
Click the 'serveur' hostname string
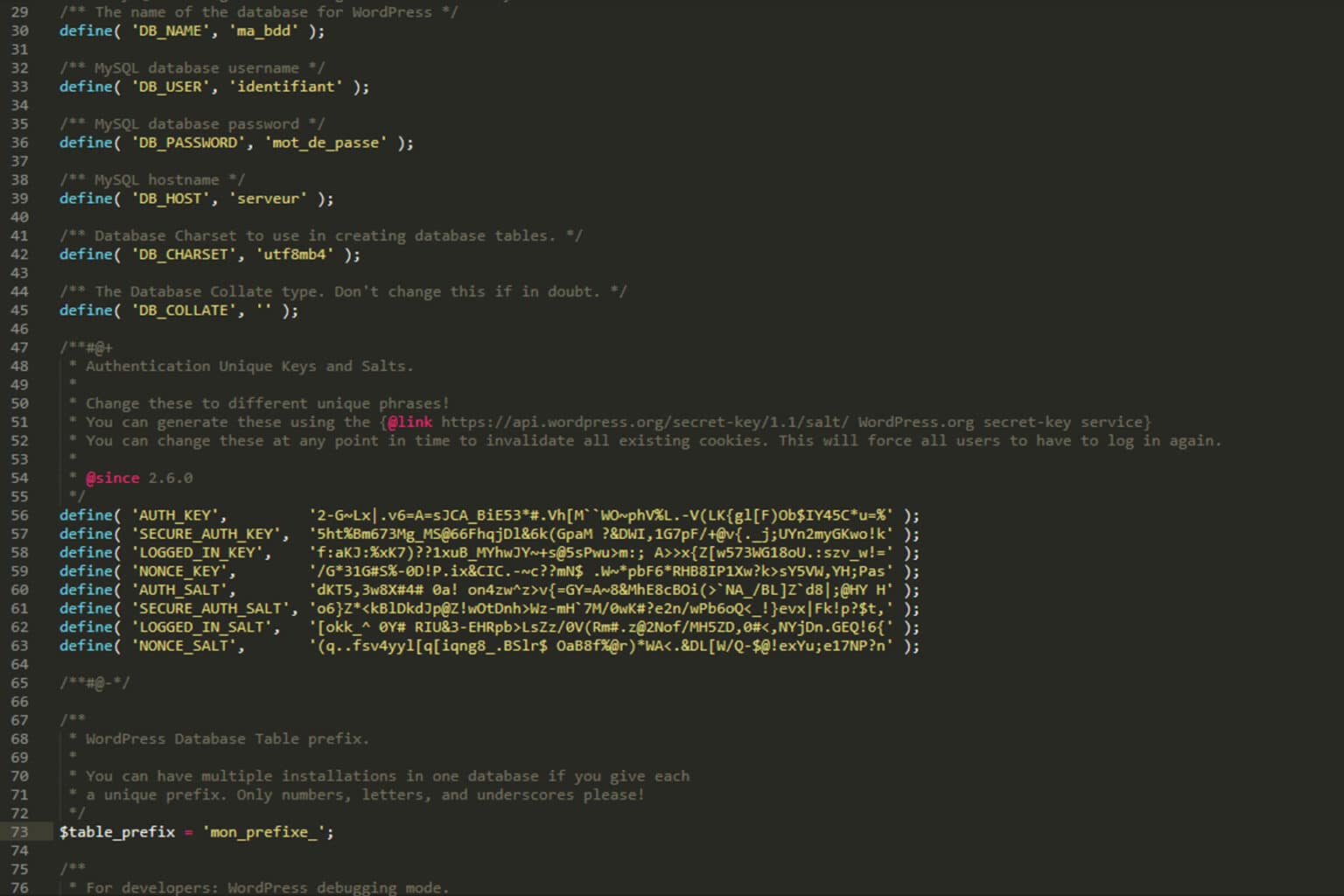(267, 199)
